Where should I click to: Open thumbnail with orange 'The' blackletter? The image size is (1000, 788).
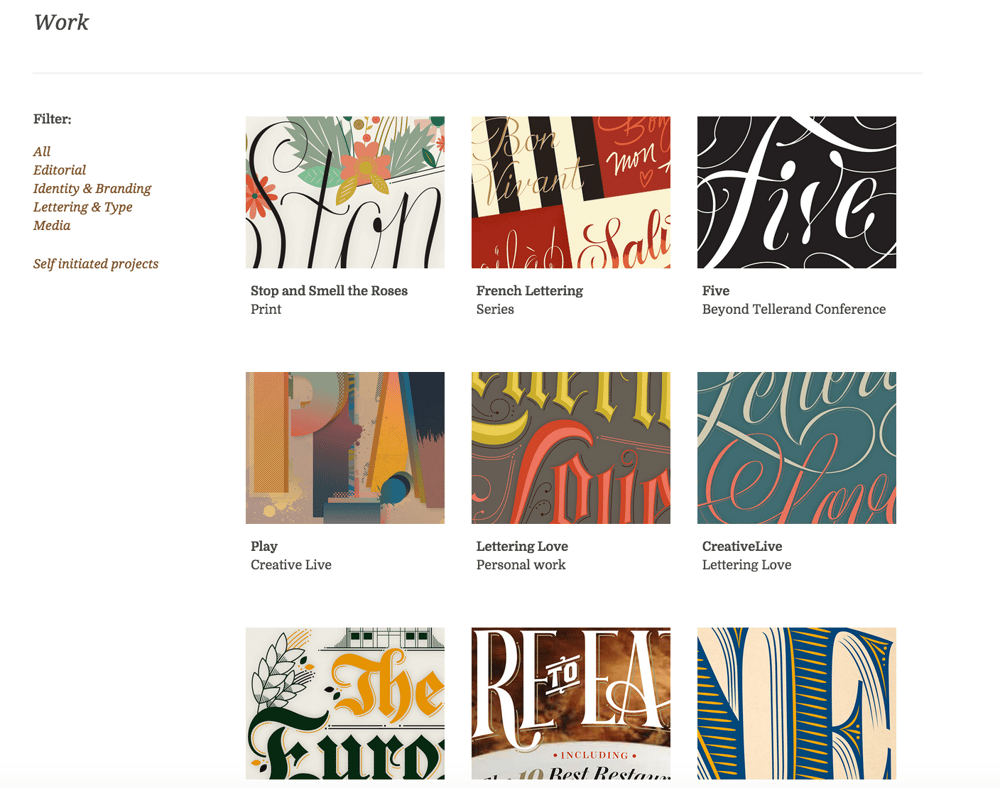click(345, 703)
